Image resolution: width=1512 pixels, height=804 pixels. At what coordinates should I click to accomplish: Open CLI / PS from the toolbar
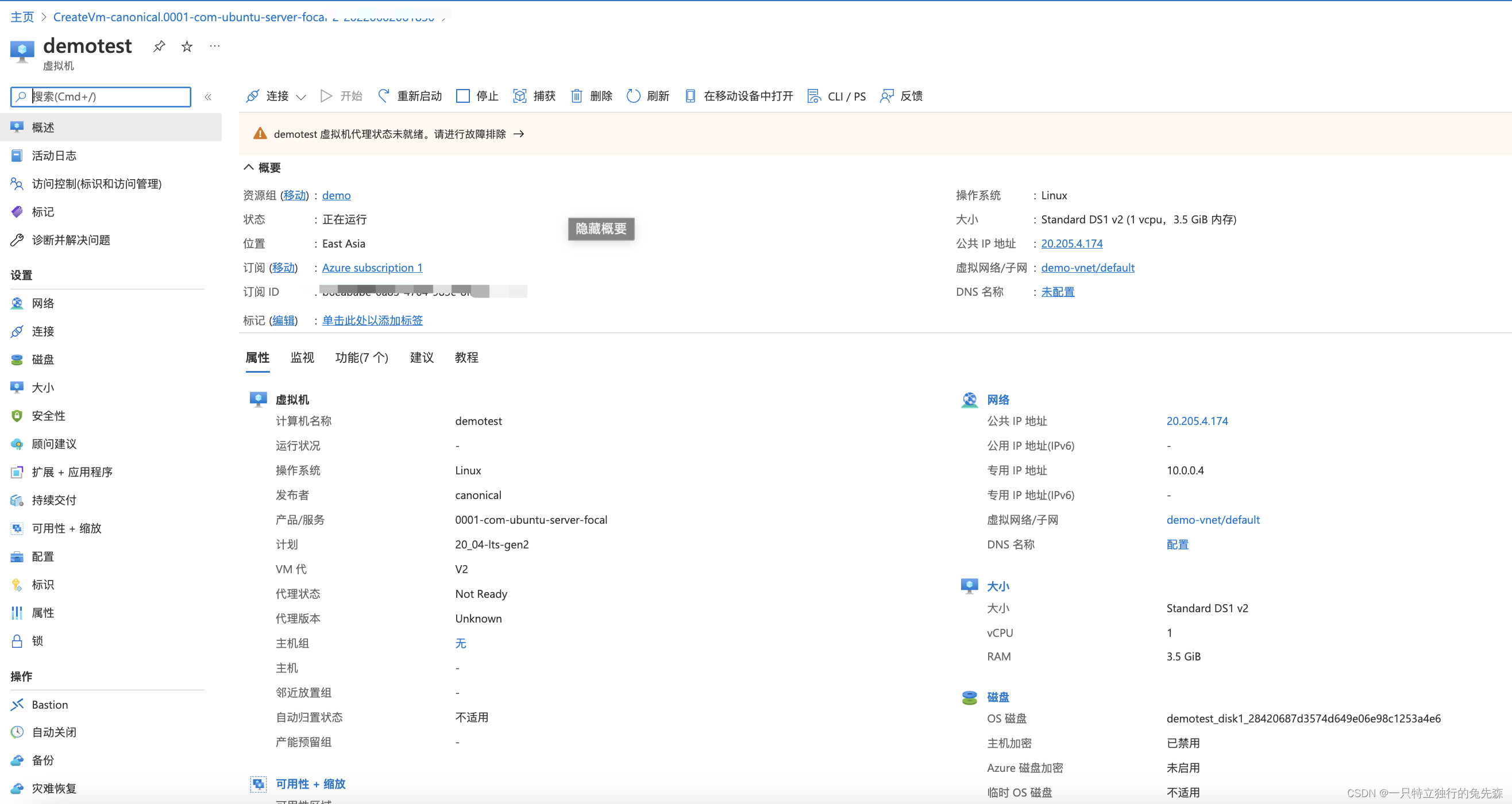[x=837, y=96]
